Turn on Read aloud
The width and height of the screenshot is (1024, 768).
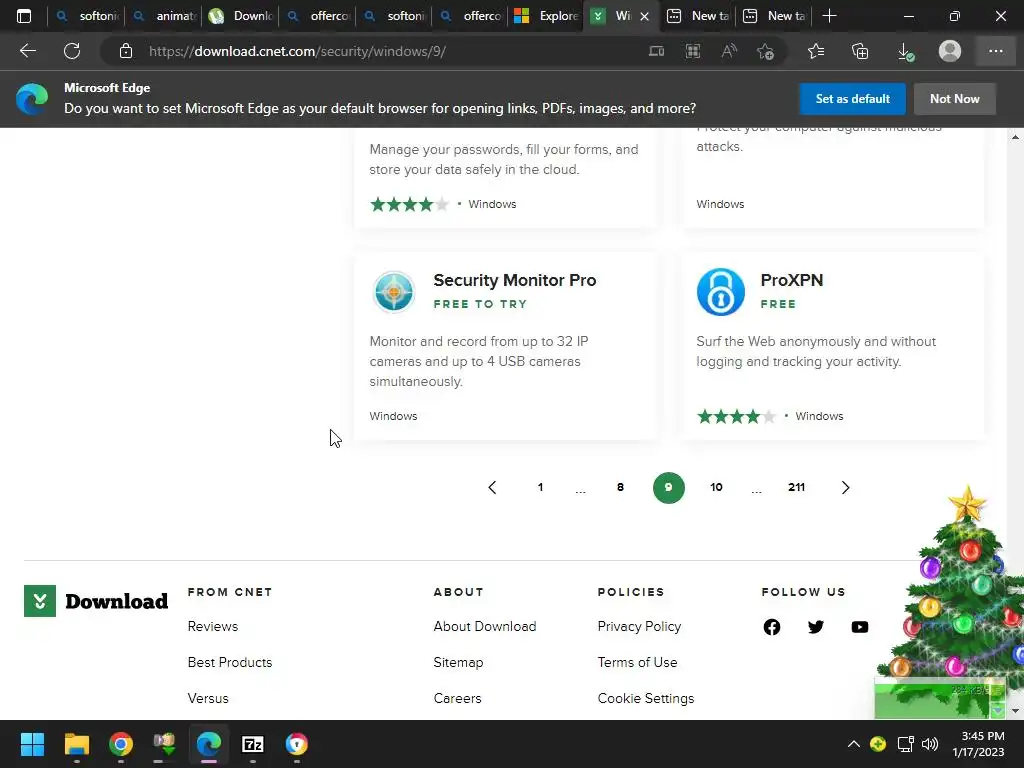pos(729,51)
